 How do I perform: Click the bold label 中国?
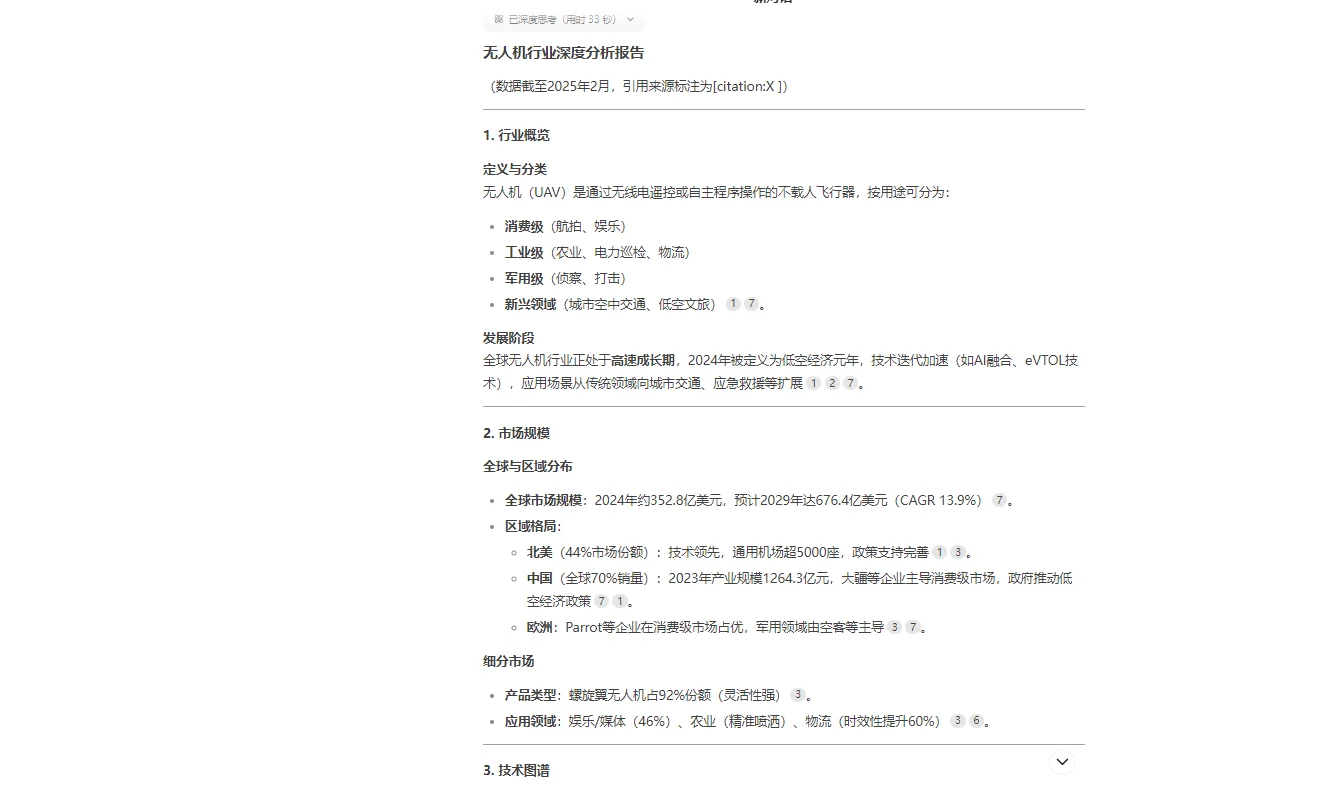(540, 578)
